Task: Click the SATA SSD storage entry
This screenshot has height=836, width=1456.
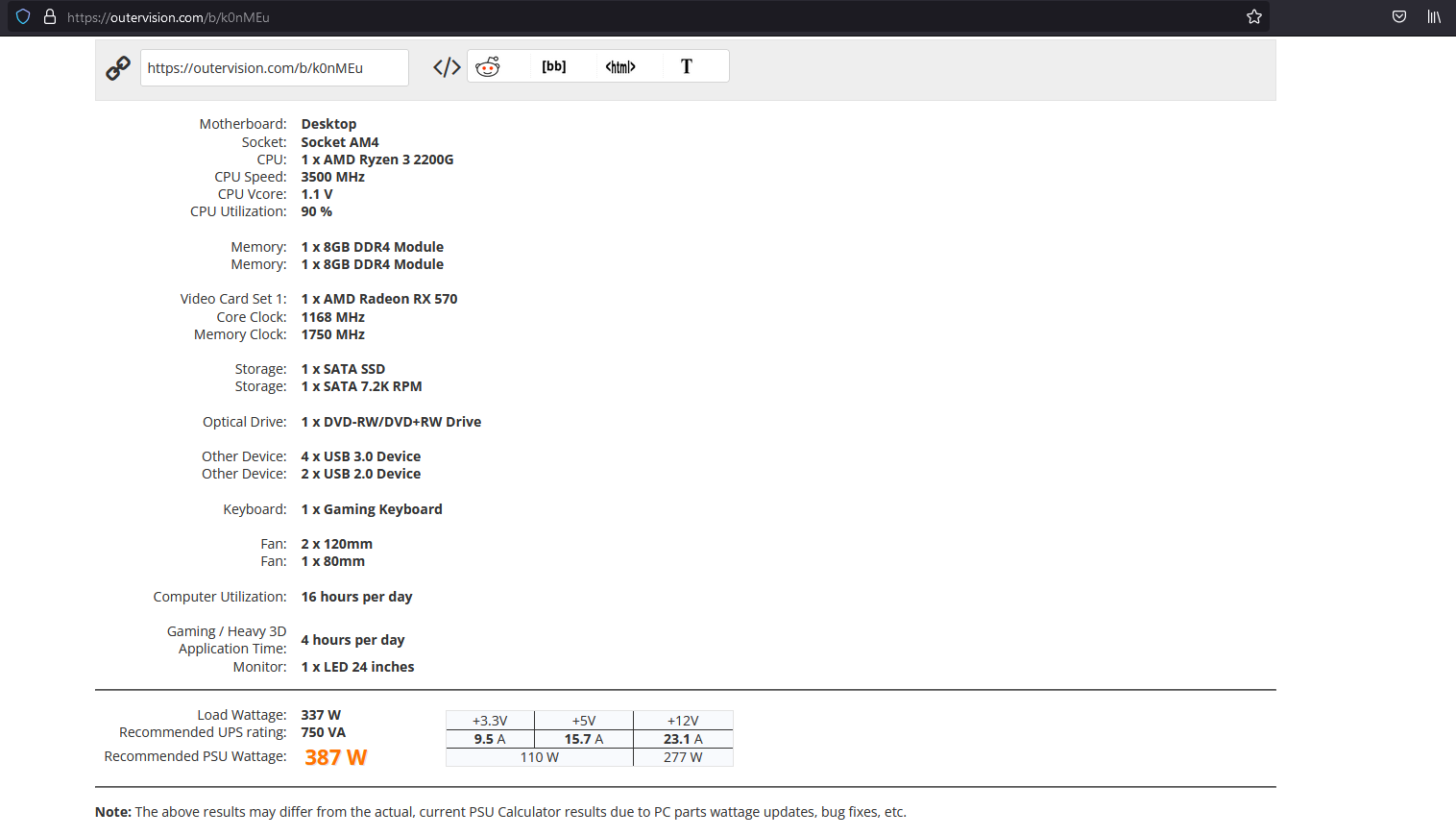Action: coord(343,369)
